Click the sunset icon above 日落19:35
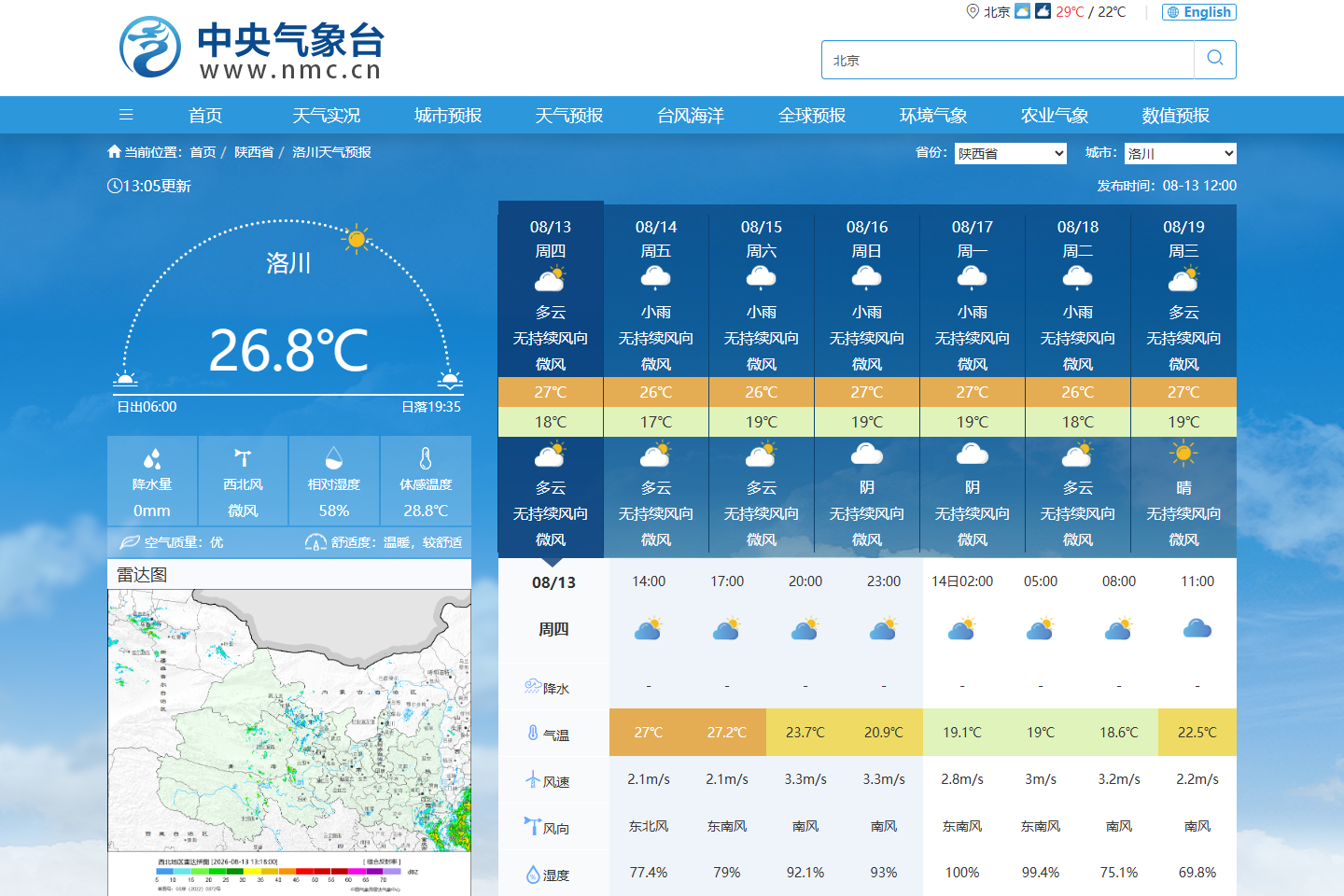This screenshot has width=1344, height=896. click(451, 379)
